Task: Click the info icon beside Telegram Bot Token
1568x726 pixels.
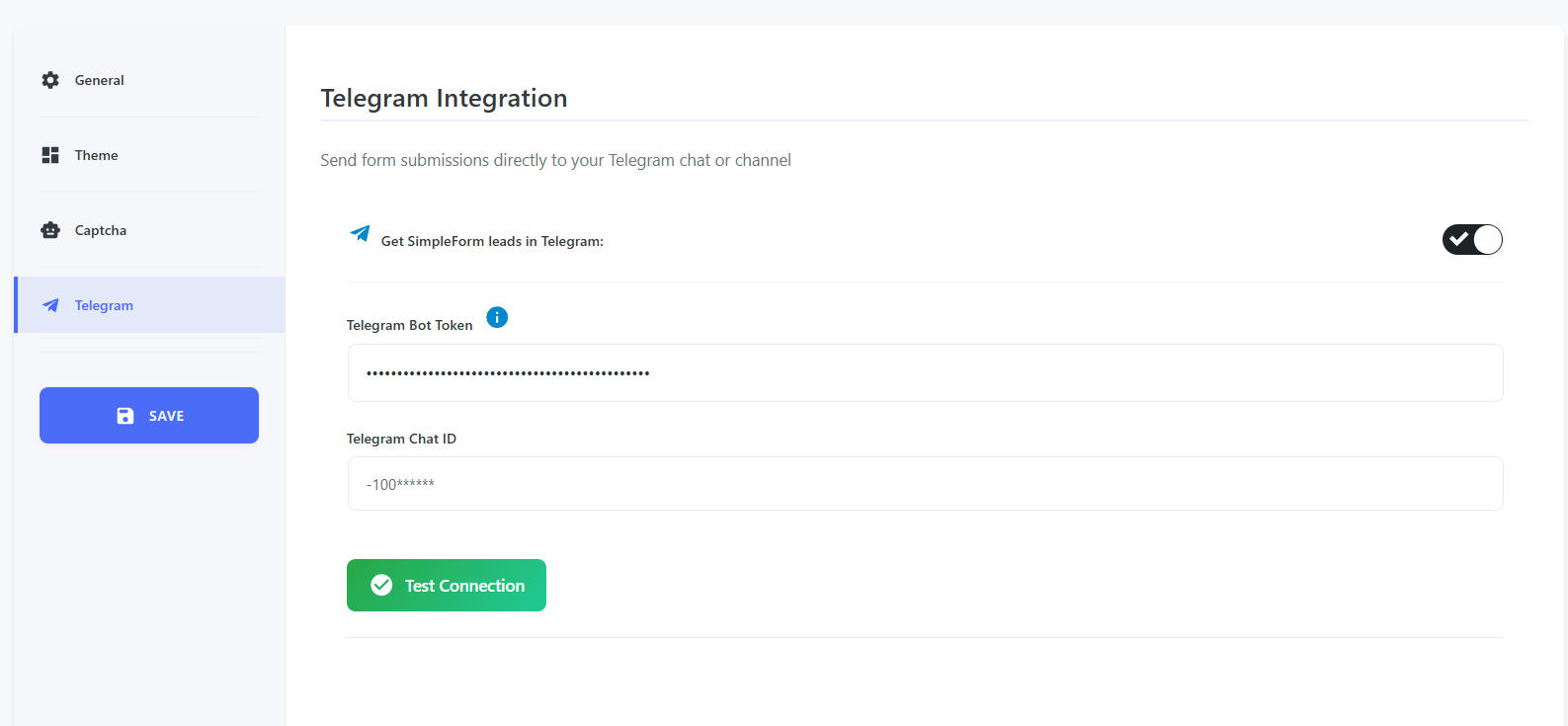Action: point(497,317)
